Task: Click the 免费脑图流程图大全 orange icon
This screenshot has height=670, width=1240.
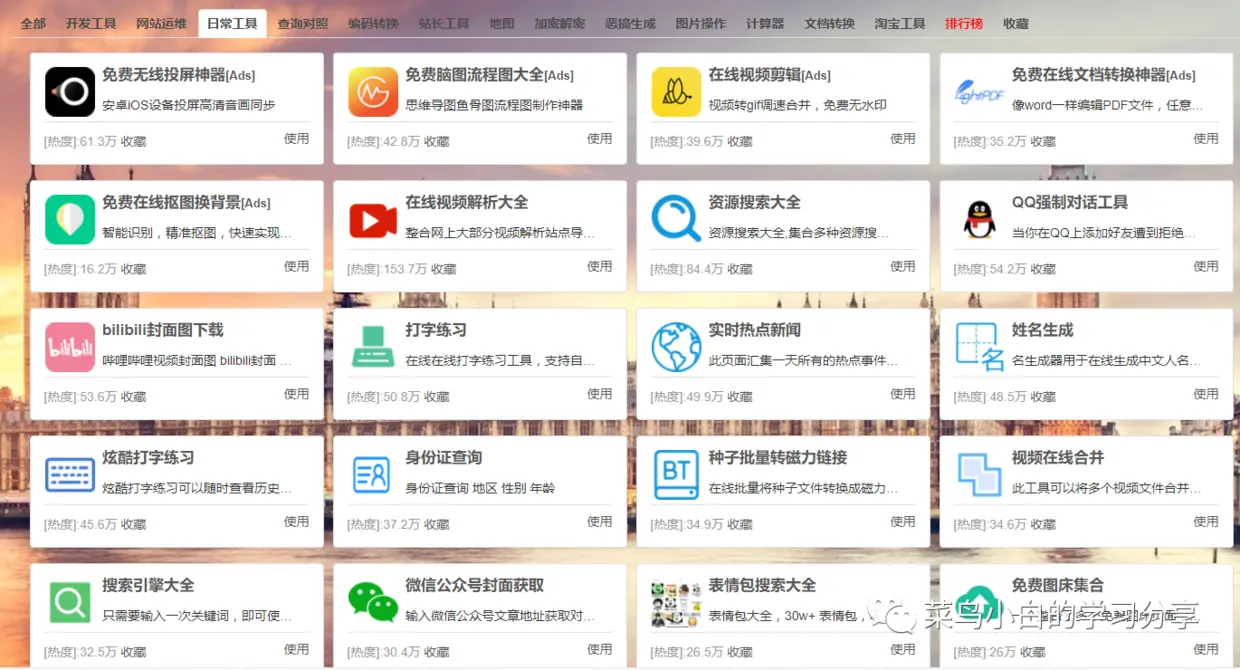Action: [x=373, y=92]
